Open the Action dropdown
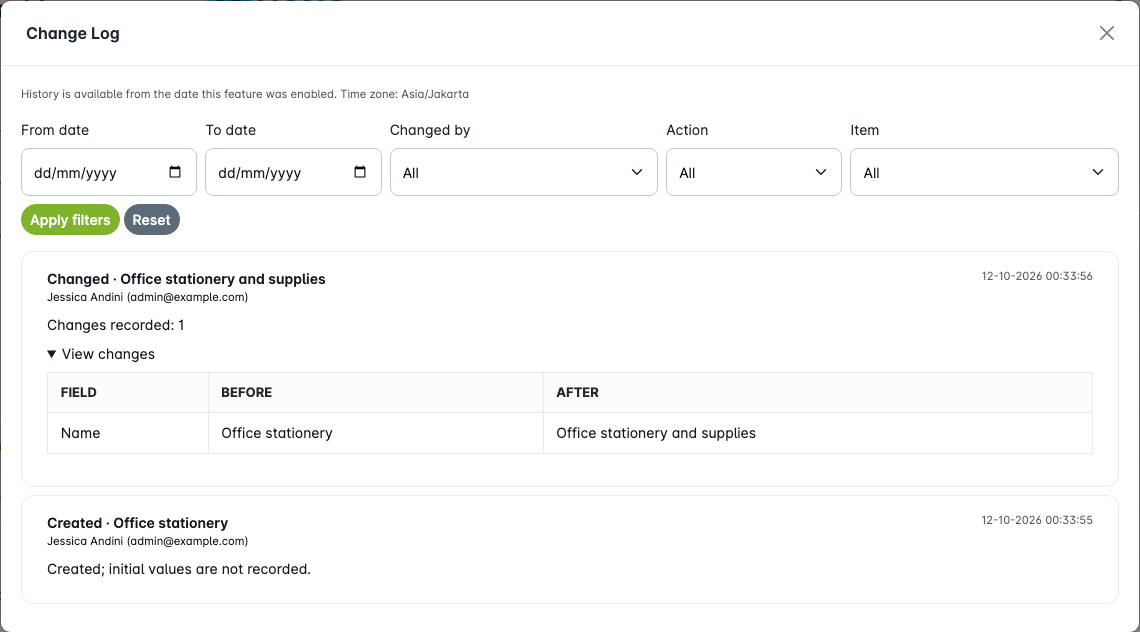 754,172
